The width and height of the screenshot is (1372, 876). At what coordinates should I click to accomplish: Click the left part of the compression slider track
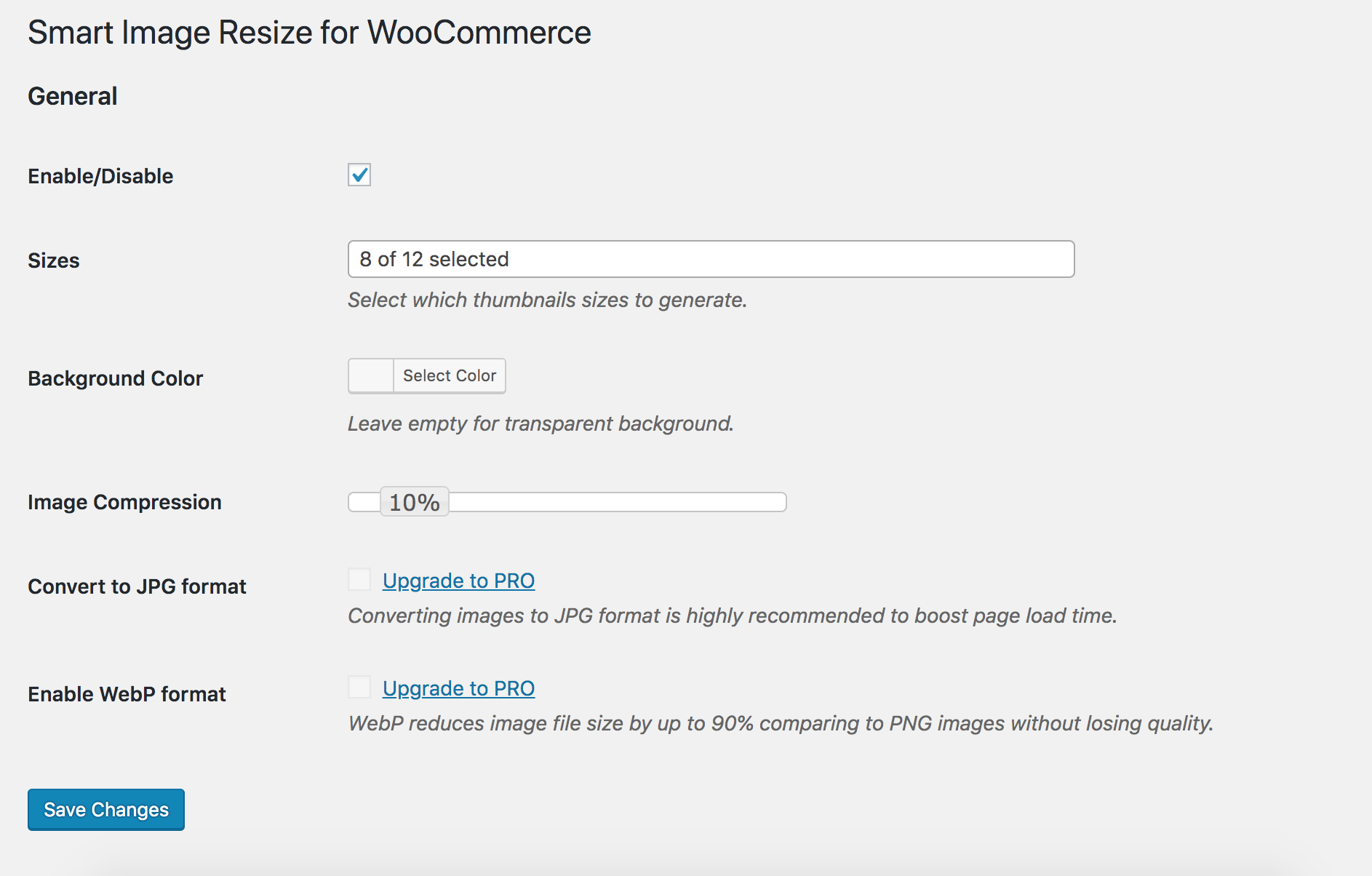tap(363, 502)
